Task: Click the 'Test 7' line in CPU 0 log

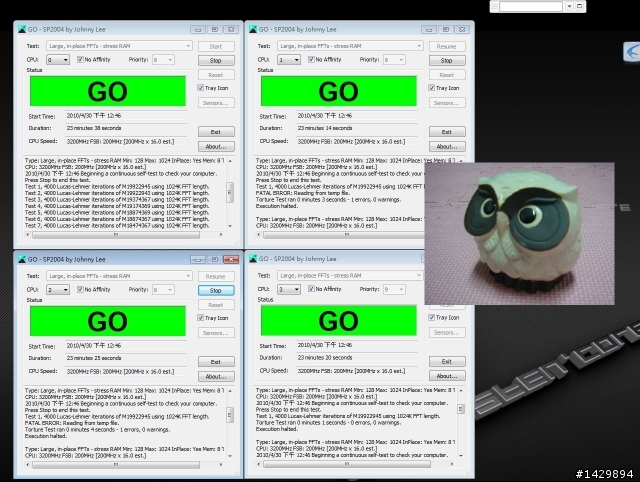Action: (117, 225)
